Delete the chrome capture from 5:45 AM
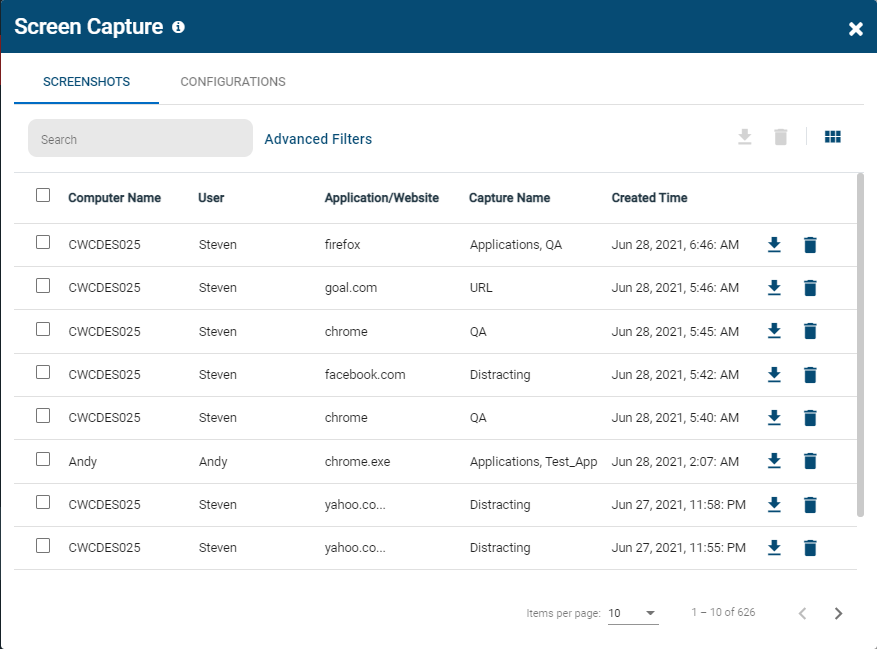The width and height of the screenshot is (877, 649). (810, 331)
